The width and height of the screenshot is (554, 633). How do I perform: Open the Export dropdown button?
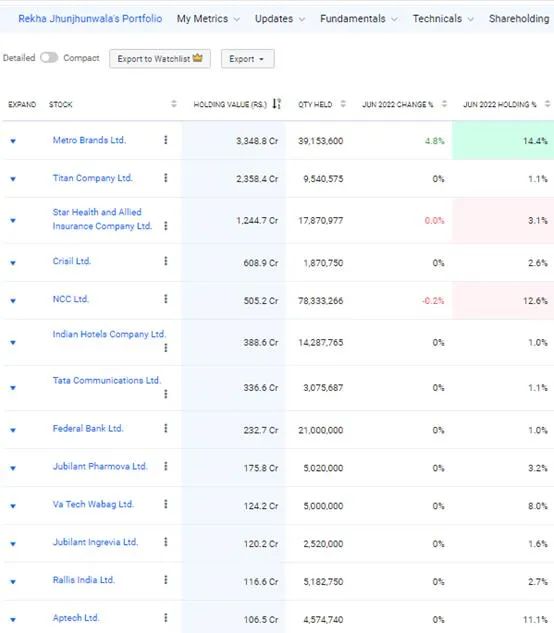(x=248, y=59)
